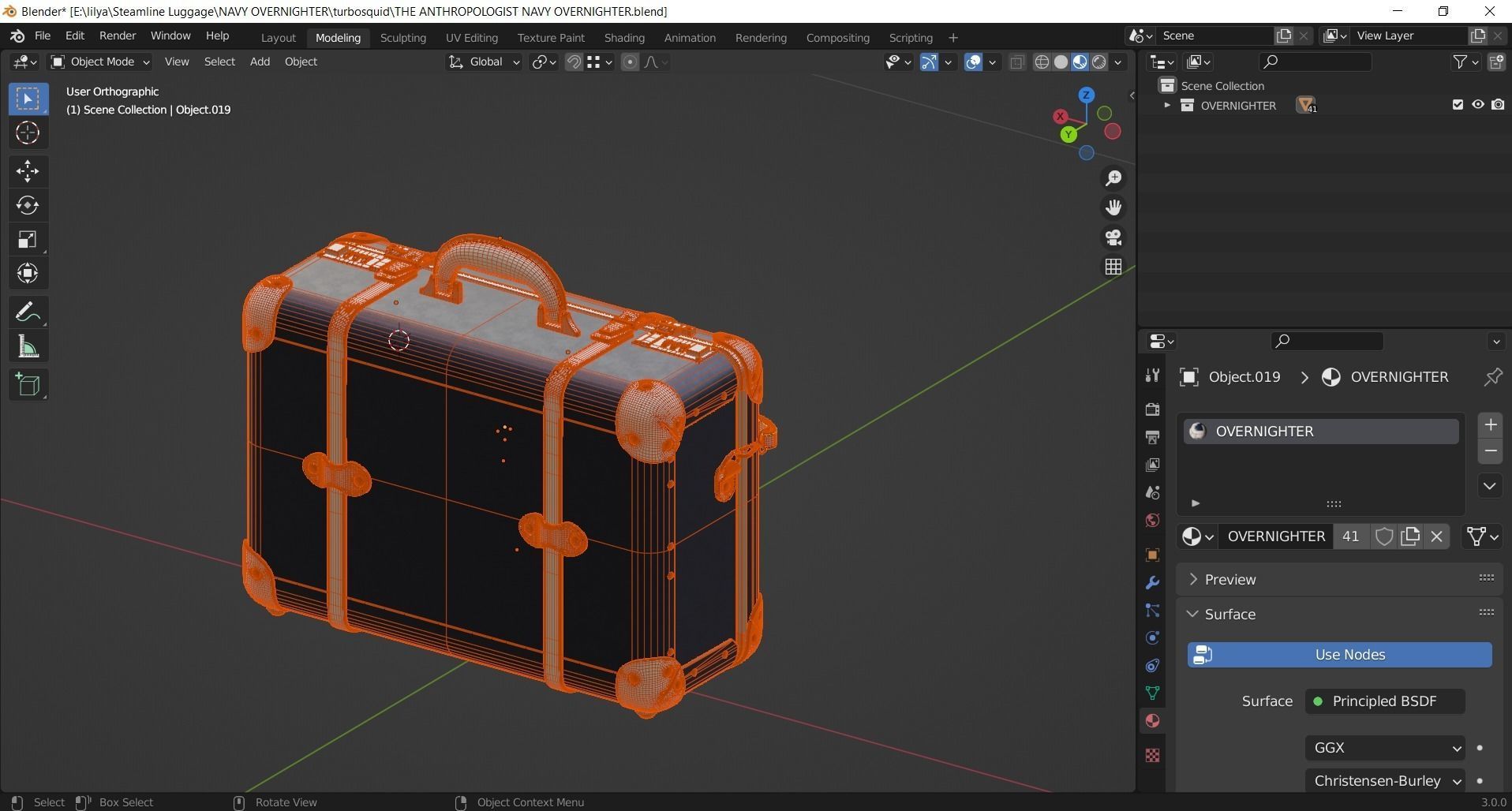Open the Render properties tab
Screen dimensions: 1512x811
(1152, 409)
